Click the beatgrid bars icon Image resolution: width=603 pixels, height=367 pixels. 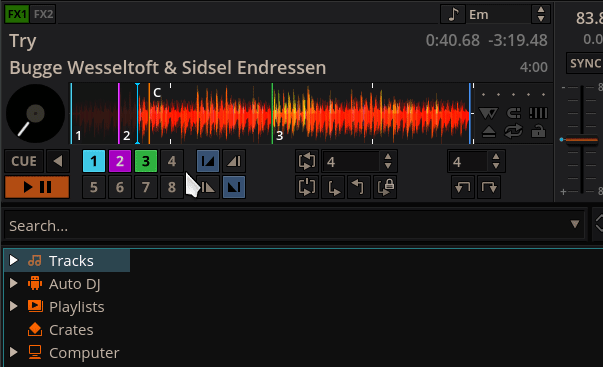pyautogui.click(x=538, y=113)
